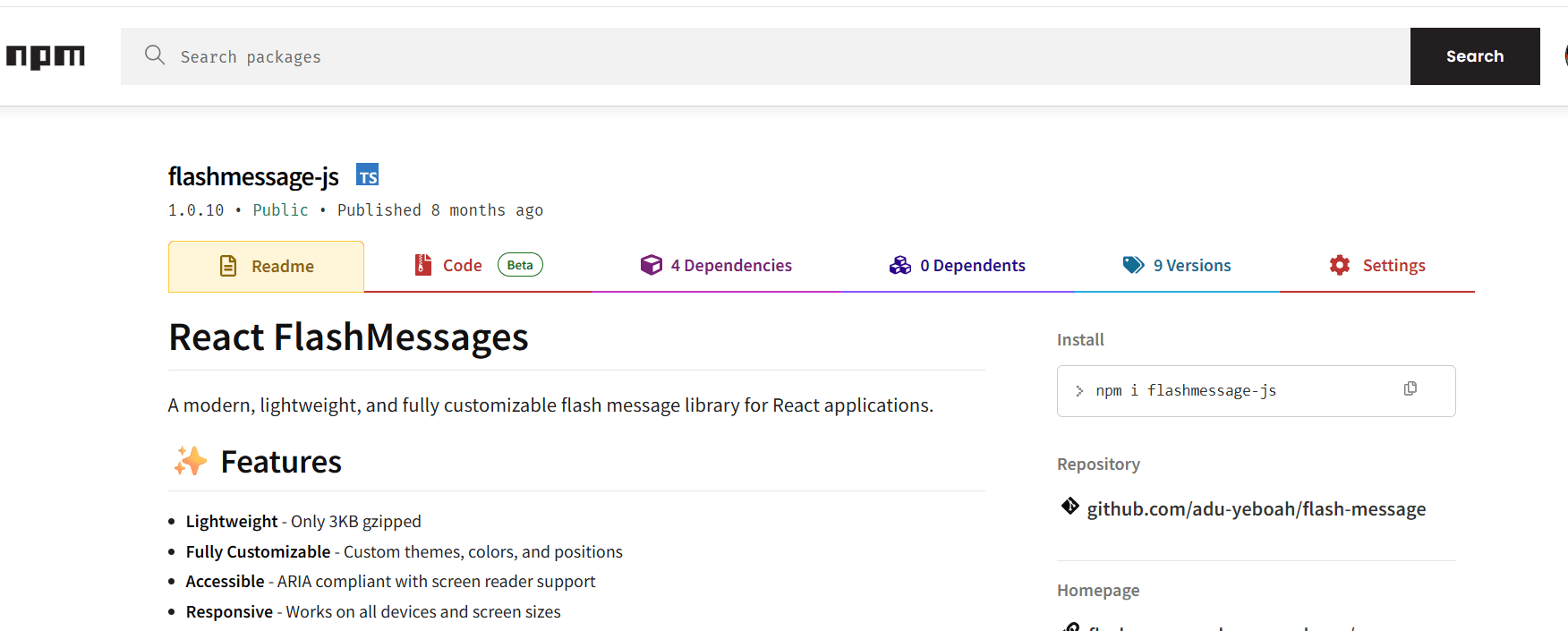Open the 9 Versions tab

[x=1177, y=265]
